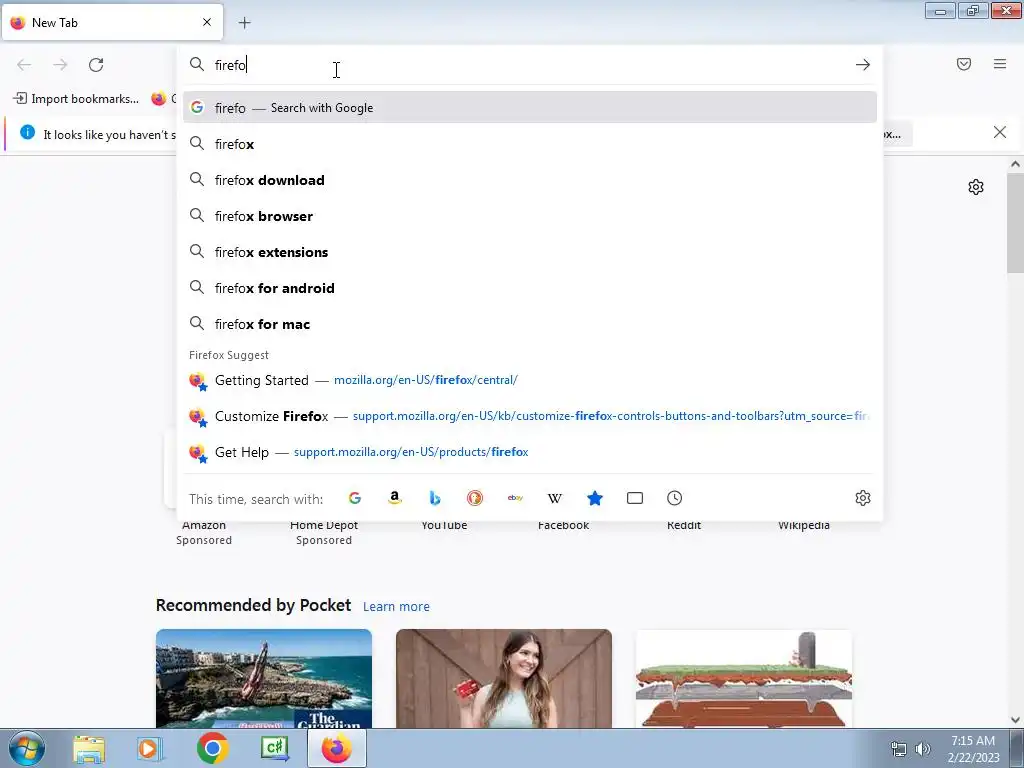The width and height of the screenshot is (1024, 768).
Task: Search this time with DuckDuckGo icon
Action: (475, 498)
